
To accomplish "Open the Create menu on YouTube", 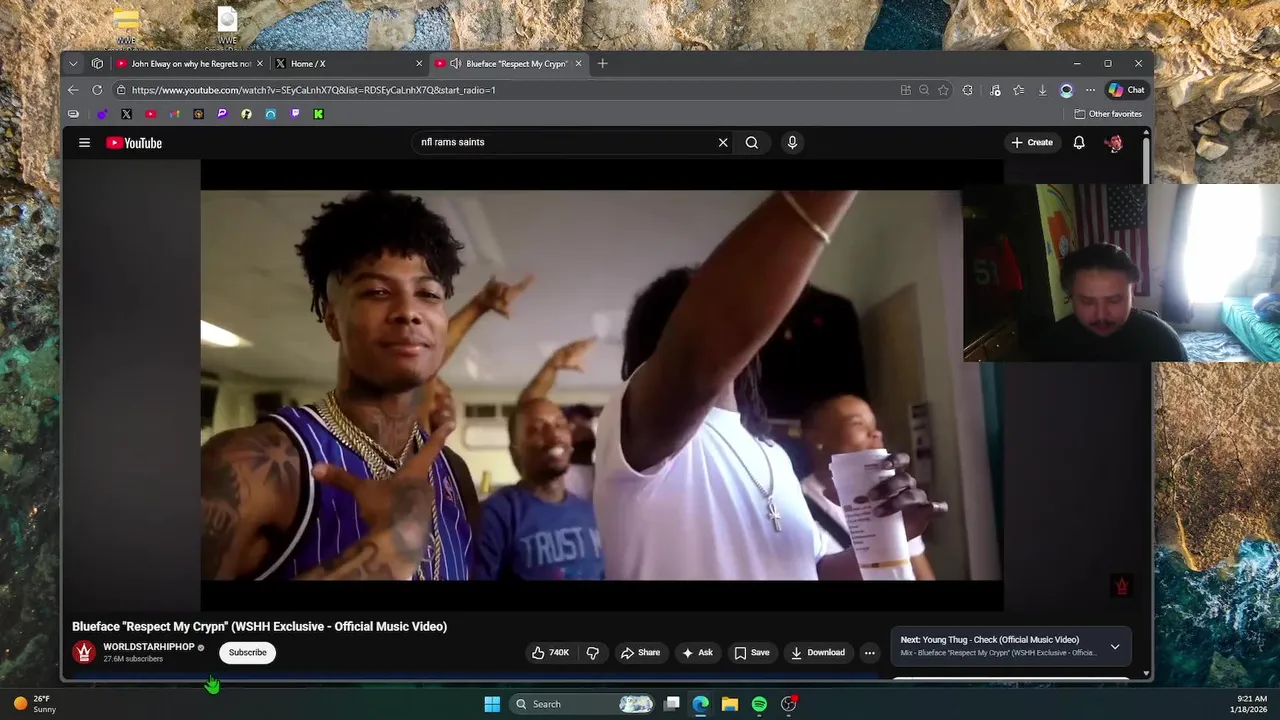I will [1032, 142].
